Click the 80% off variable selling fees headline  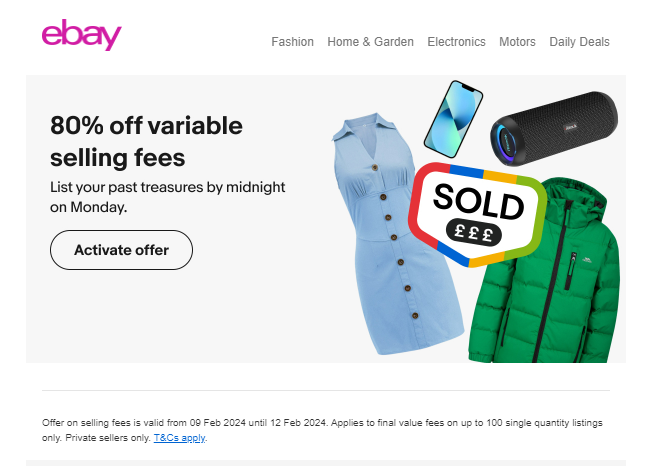(146, 142)
